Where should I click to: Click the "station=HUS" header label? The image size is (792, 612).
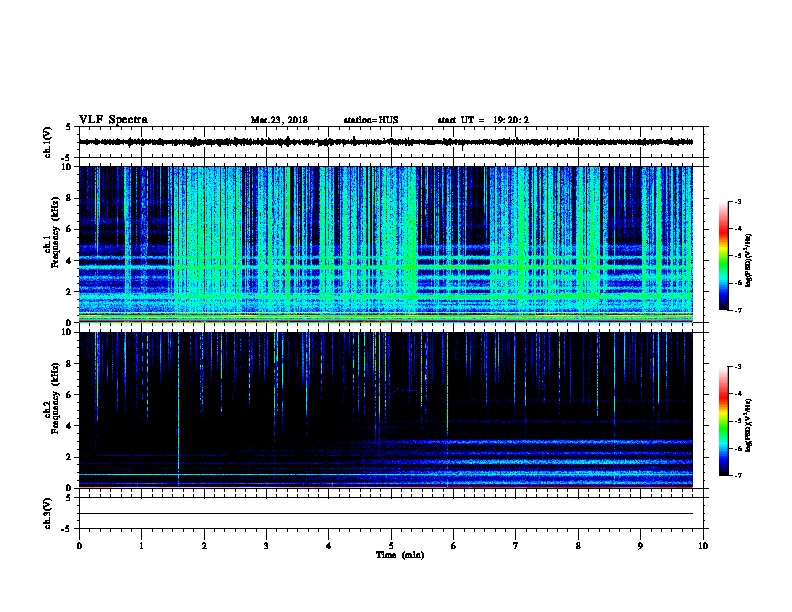click(371, 120)
